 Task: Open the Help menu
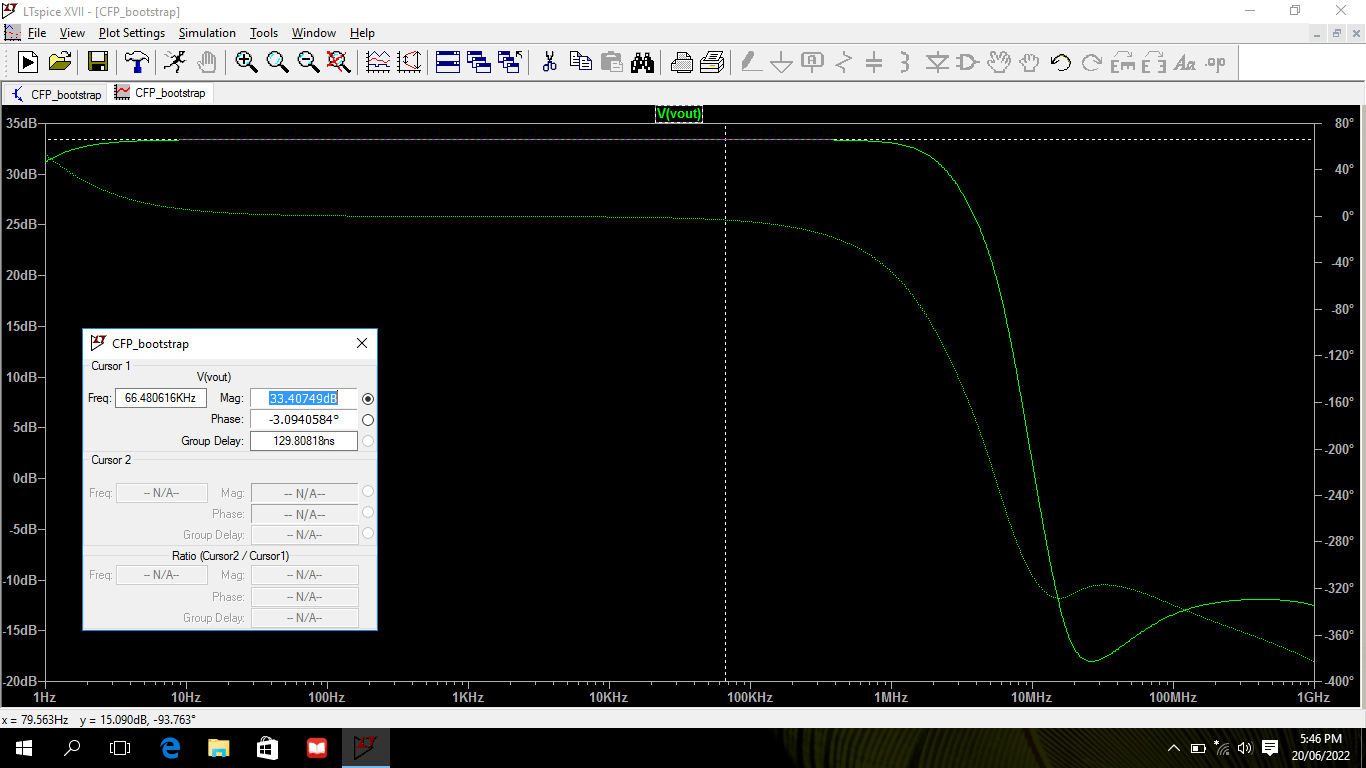[x=362, y=33]
